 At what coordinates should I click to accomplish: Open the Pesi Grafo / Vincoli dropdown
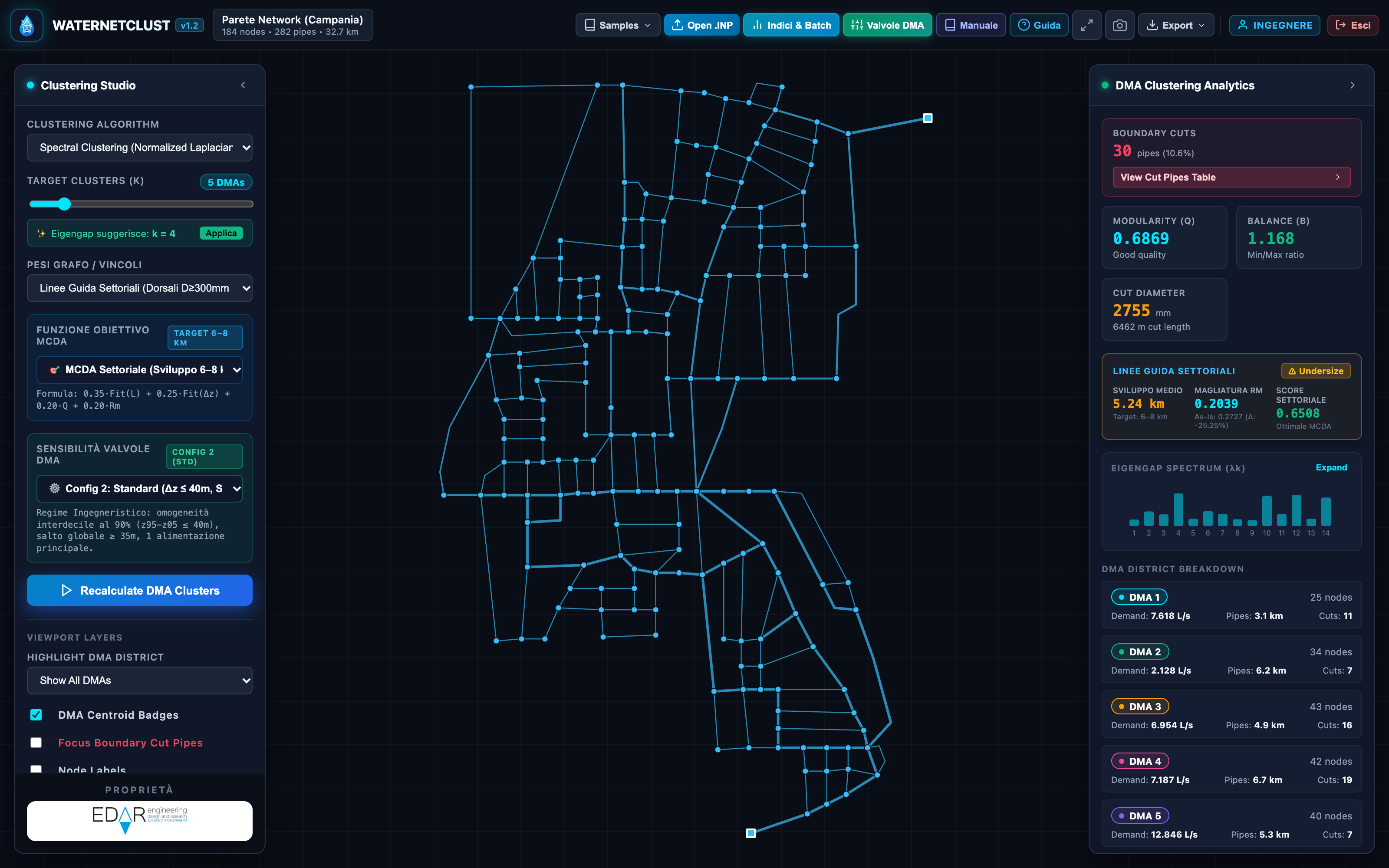tap(139, 288)
